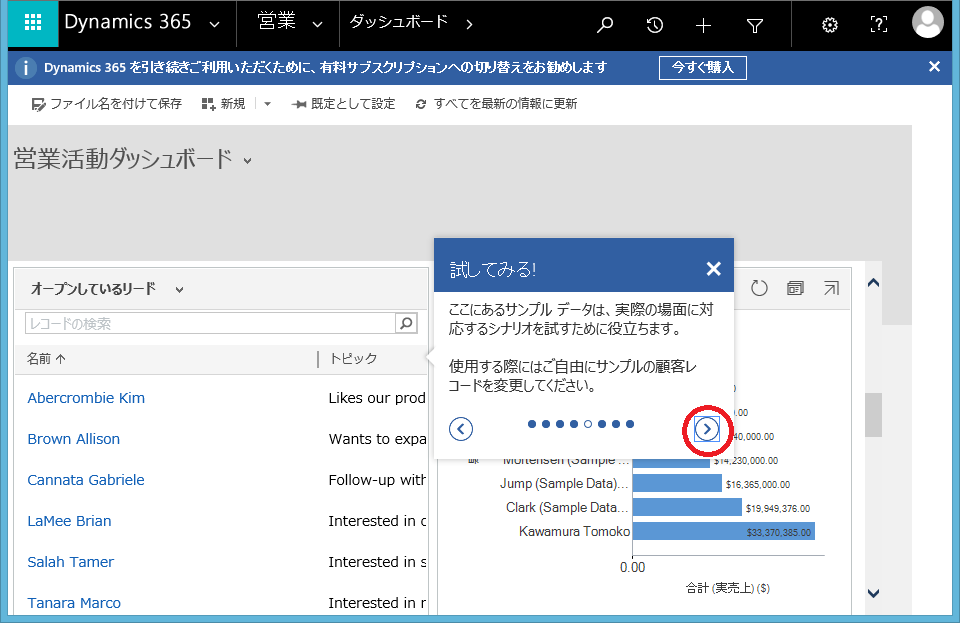
Task: Expand the オープンしているリード view dropdown
Action: (x=179, y=289)
